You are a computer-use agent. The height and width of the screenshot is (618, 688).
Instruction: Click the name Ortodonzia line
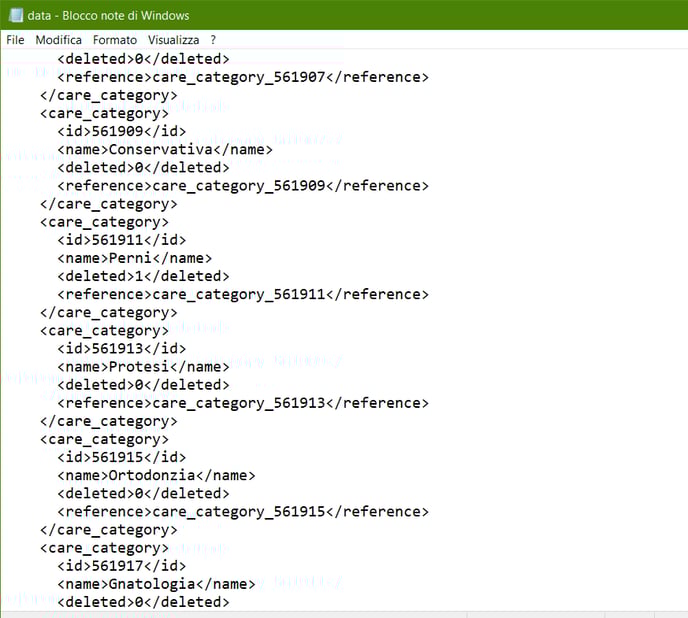156,475
